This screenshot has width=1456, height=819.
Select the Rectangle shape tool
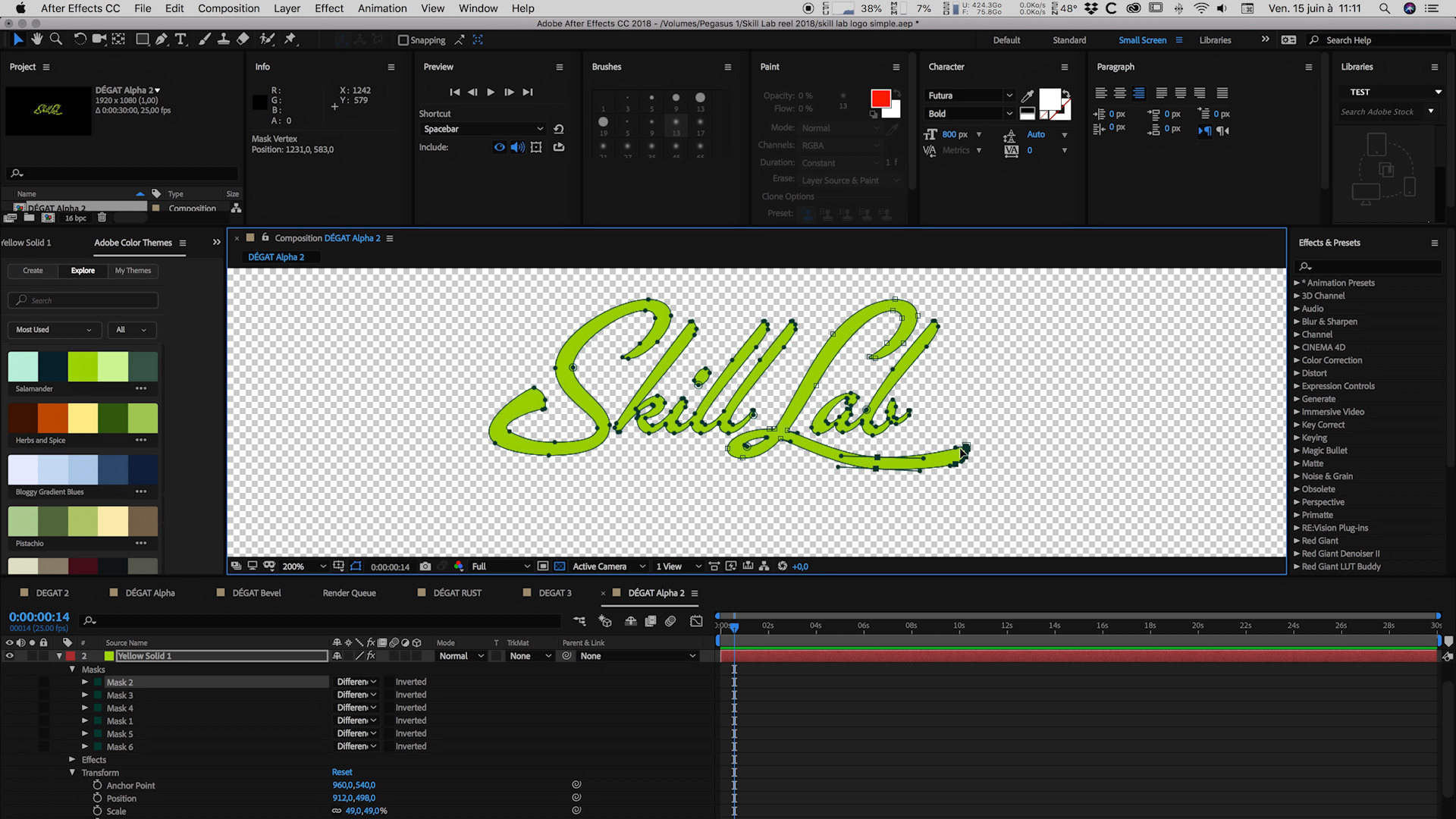(x=142, y=39)
